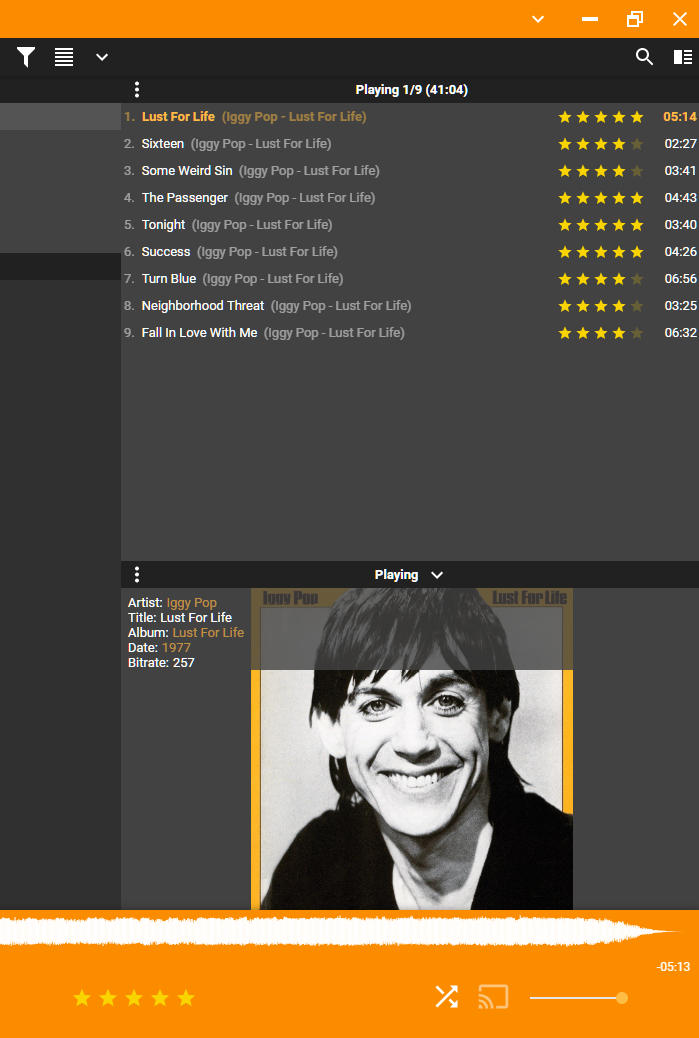This screenshot has height=1038, width=699.
Task: Select track Sixteen in playlist
Action: (410, 144)
